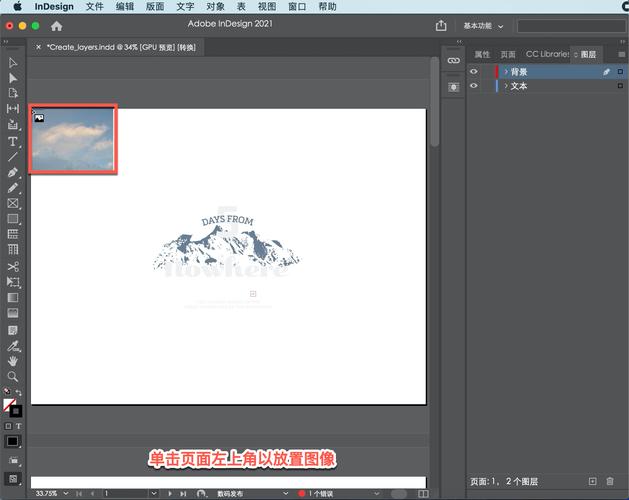Switch to the 页面 panel tab
The width and height of the screenshot is (629, 500).
click(x=508, y=54)
